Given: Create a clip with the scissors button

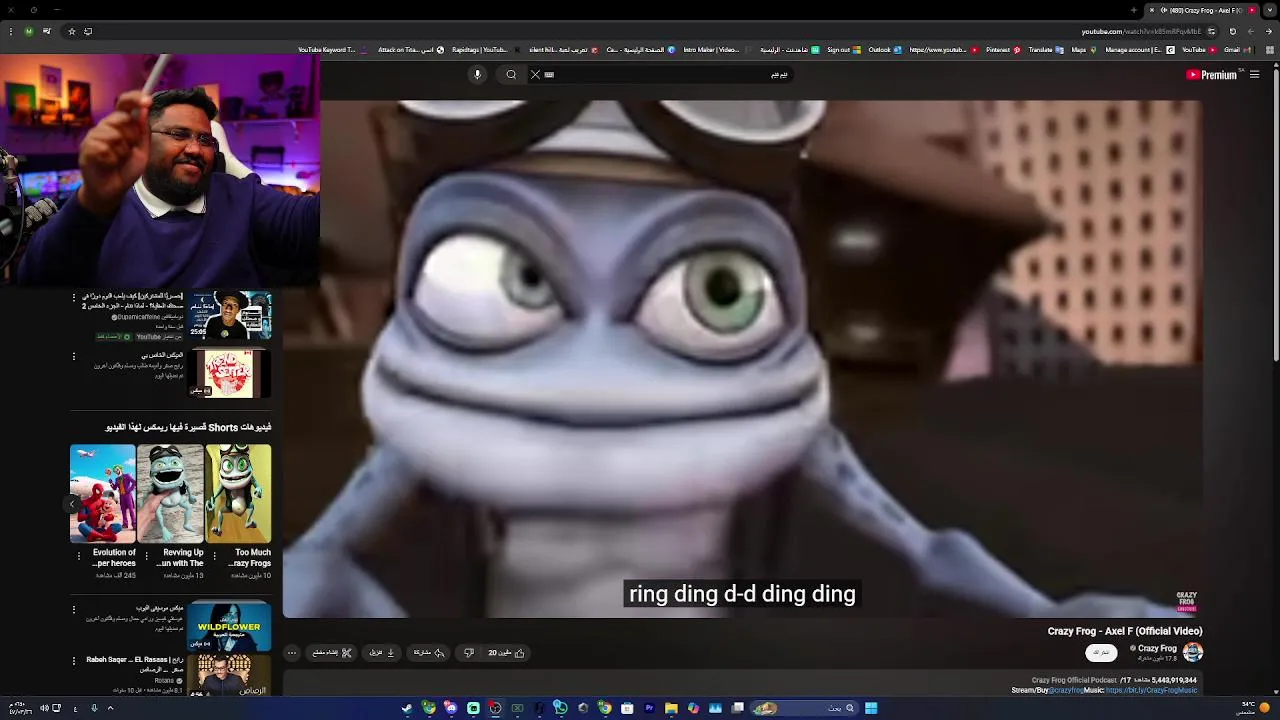Looking at the screenshot, I should tap(332, 653).
